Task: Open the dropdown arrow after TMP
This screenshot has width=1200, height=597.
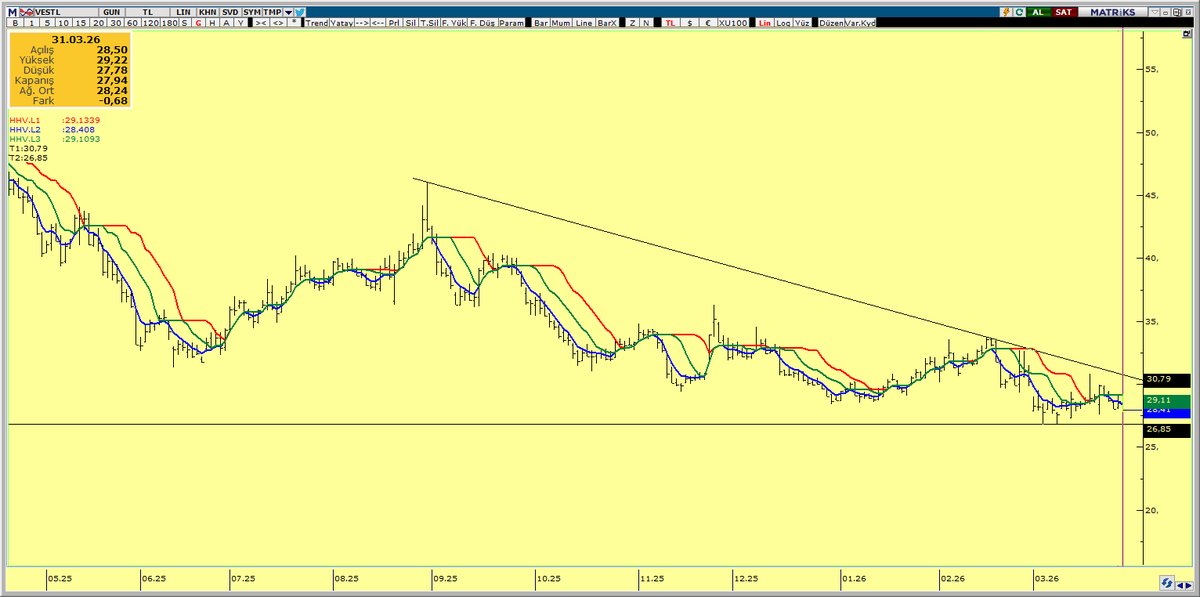Action: [x=288, y=11]
